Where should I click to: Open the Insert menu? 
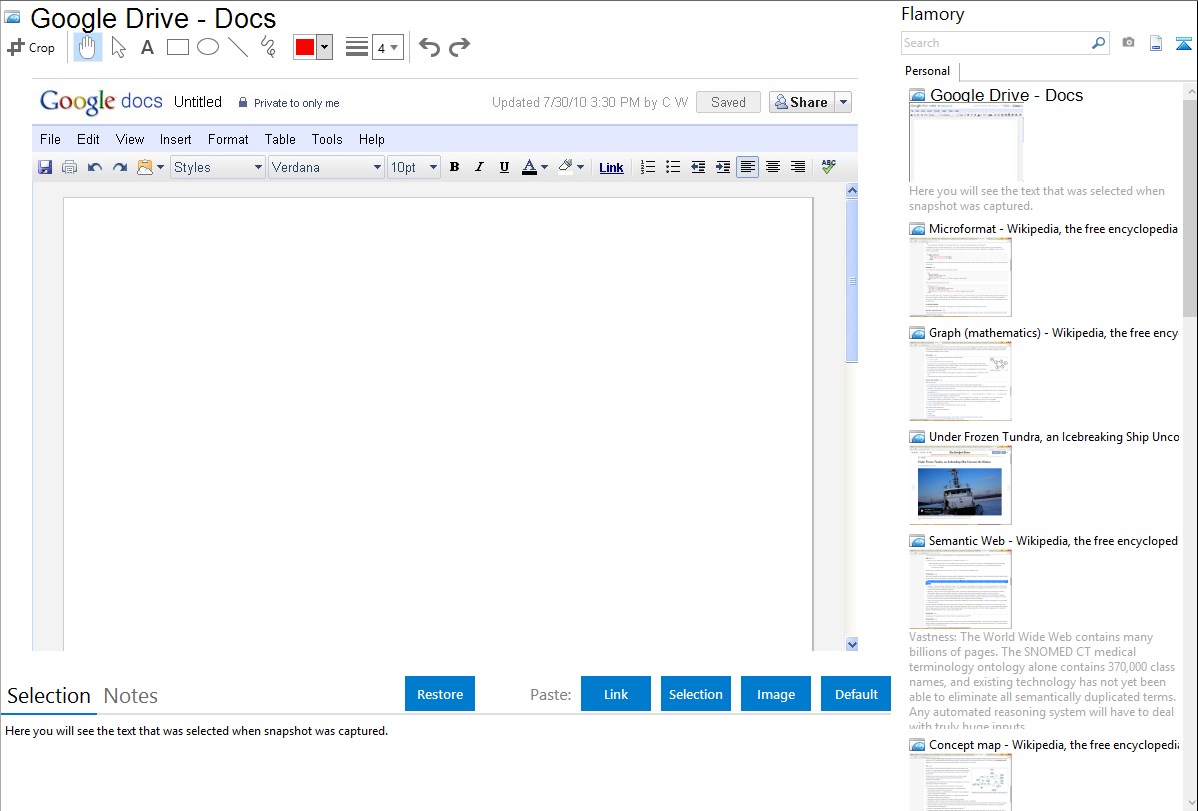(x=176, y=139)
